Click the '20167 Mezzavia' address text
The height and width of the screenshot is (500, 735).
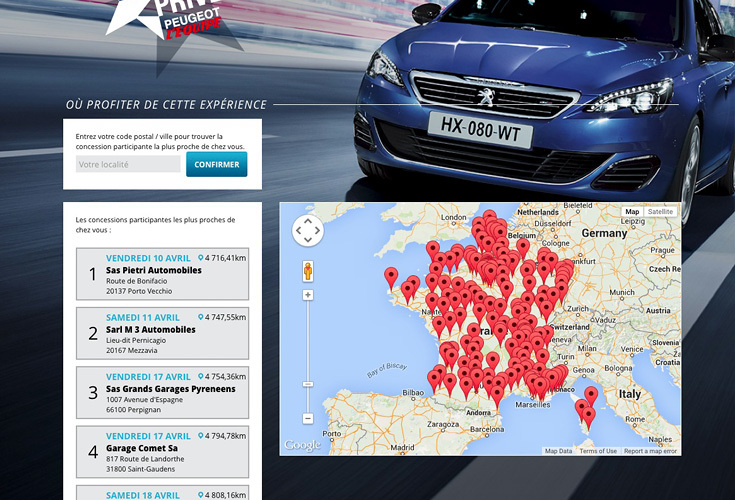131,351
